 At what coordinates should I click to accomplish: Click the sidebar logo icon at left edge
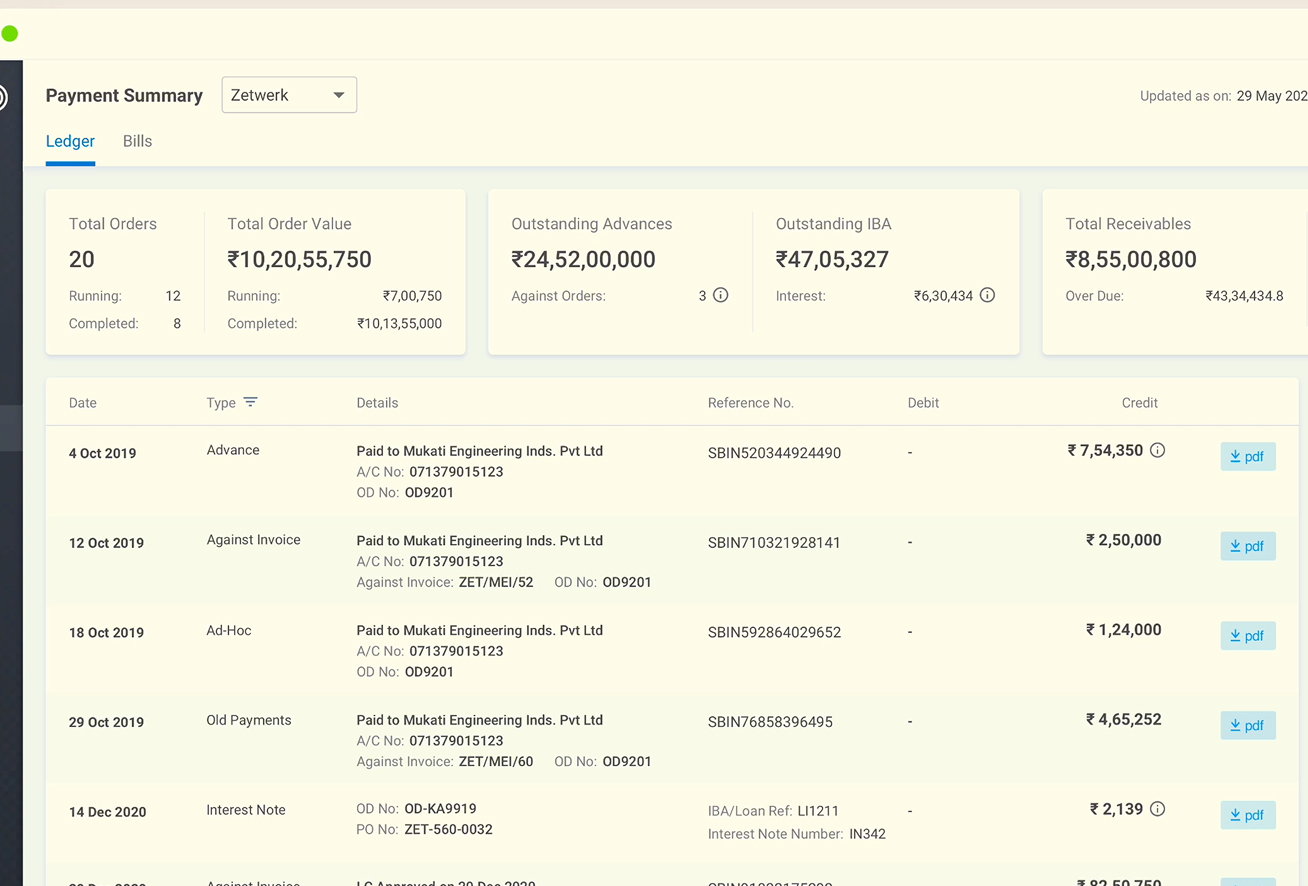[3, 97]
